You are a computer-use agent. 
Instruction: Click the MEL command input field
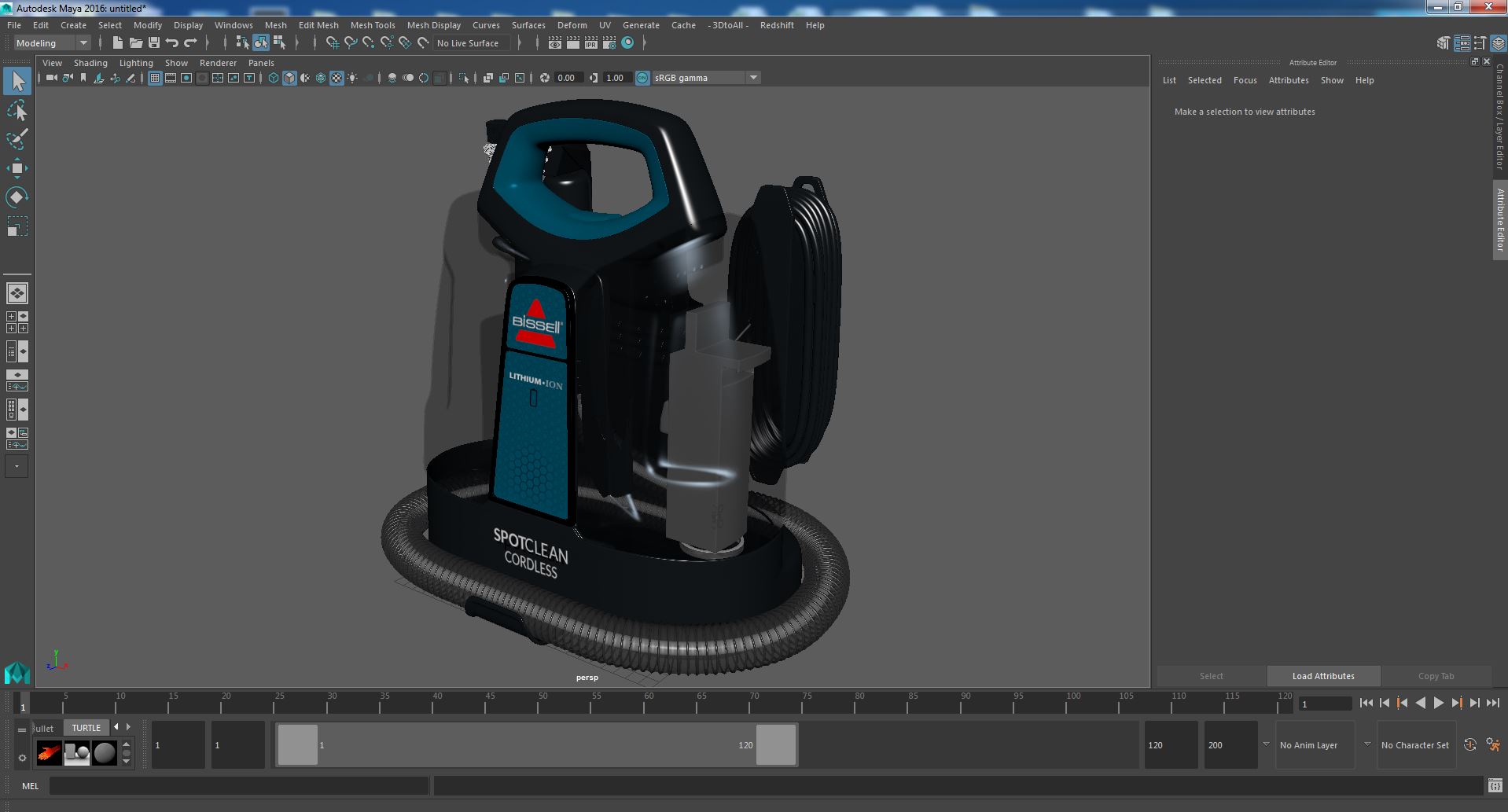[x=239, y=785]
